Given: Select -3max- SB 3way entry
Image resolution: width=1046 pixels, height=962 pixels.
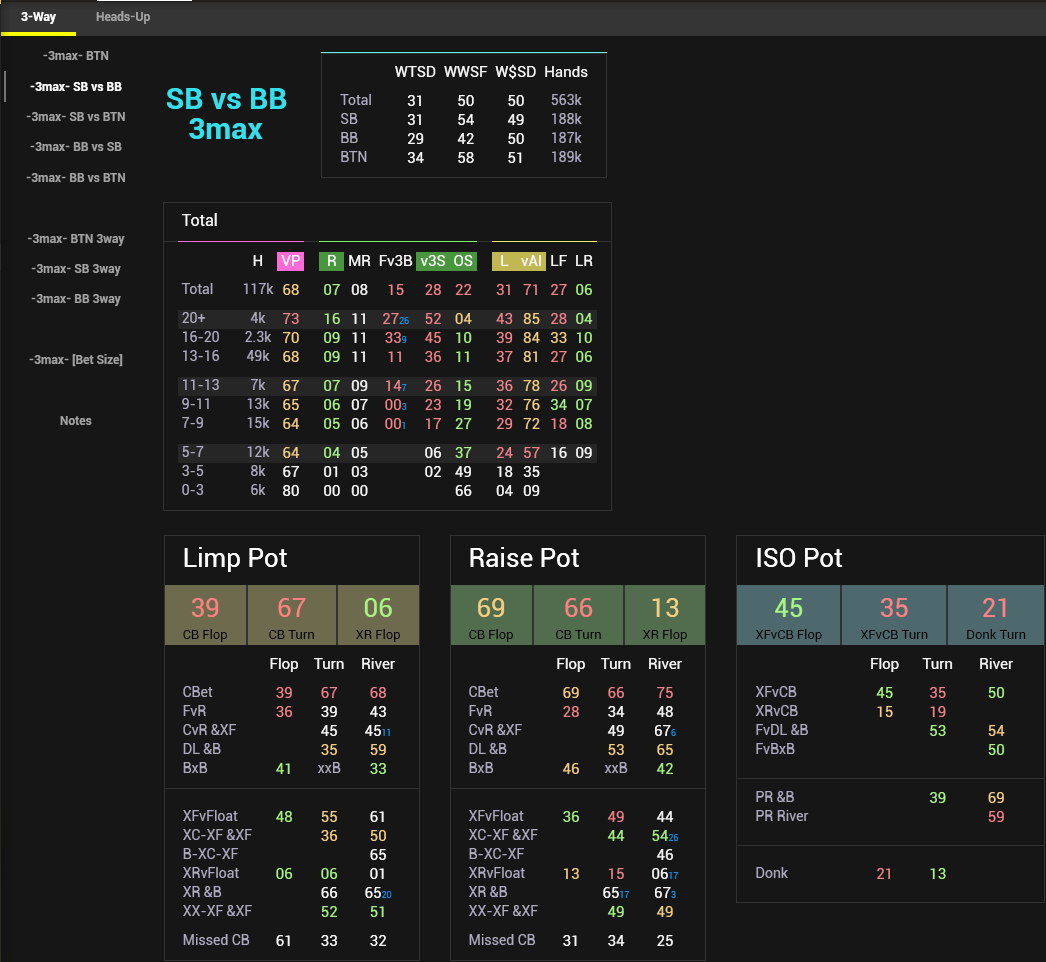Looking at the screenshot, I should coord(76,269).
